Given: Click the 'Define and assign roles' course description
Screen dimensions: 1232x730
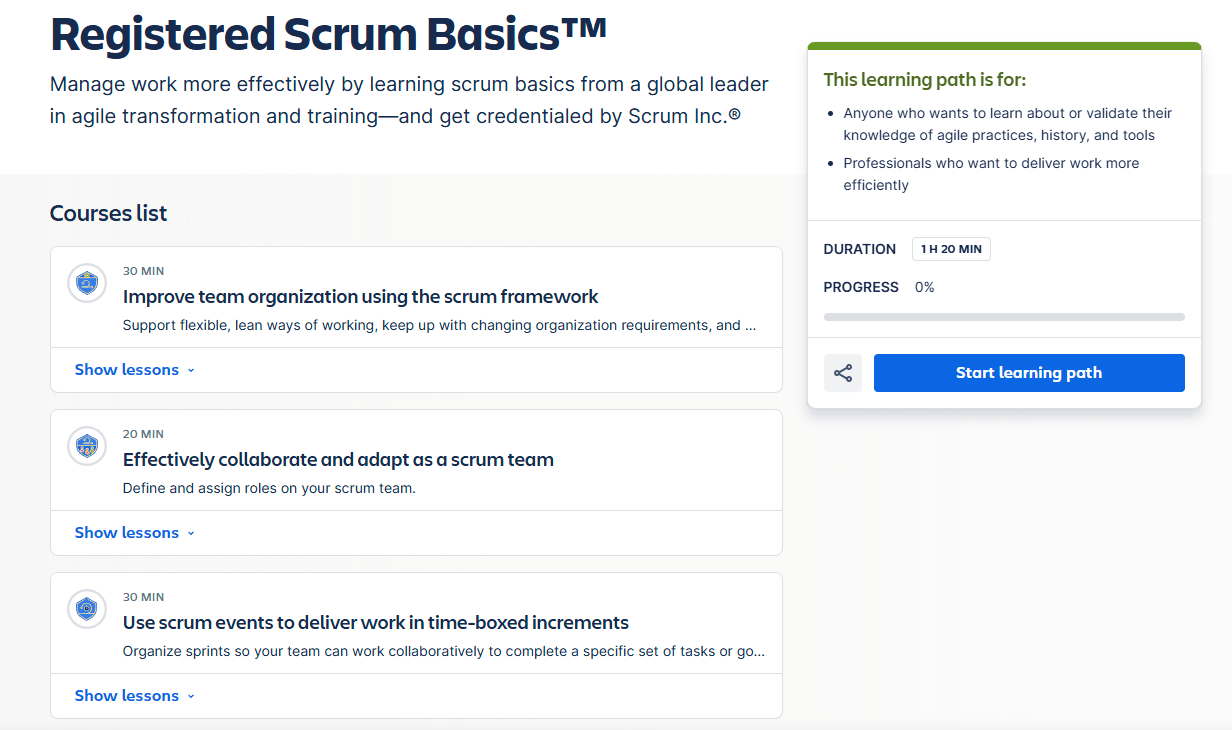Looking at the screenshot, I should tap(268, 489).
